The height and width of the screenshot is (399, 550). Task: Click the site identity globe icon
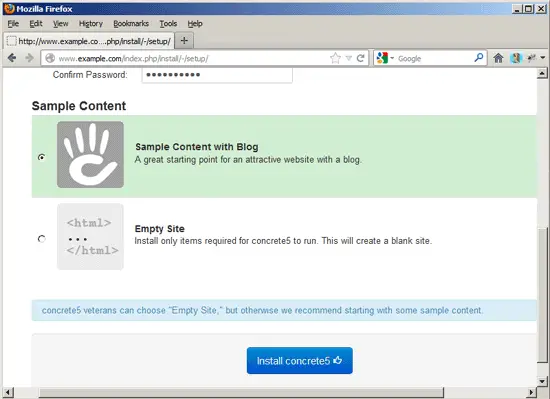pos(50,58)
